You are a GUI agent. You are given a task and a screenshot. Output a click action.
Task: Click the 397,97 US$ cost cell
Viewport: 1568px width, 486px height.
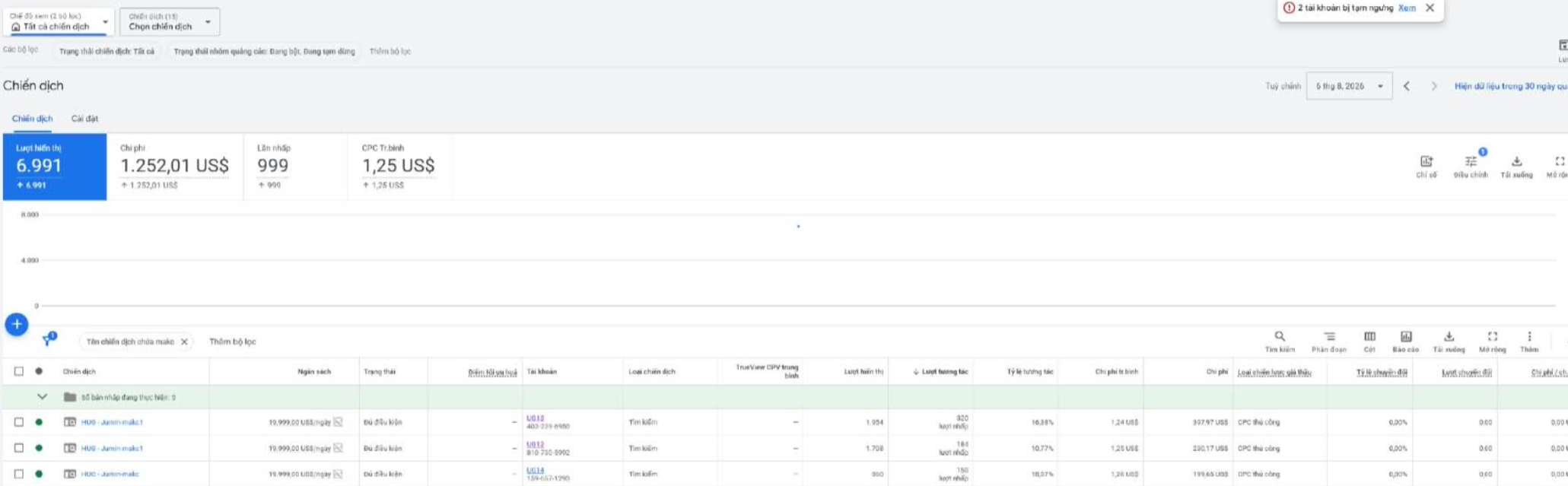tap(1210, 422)
